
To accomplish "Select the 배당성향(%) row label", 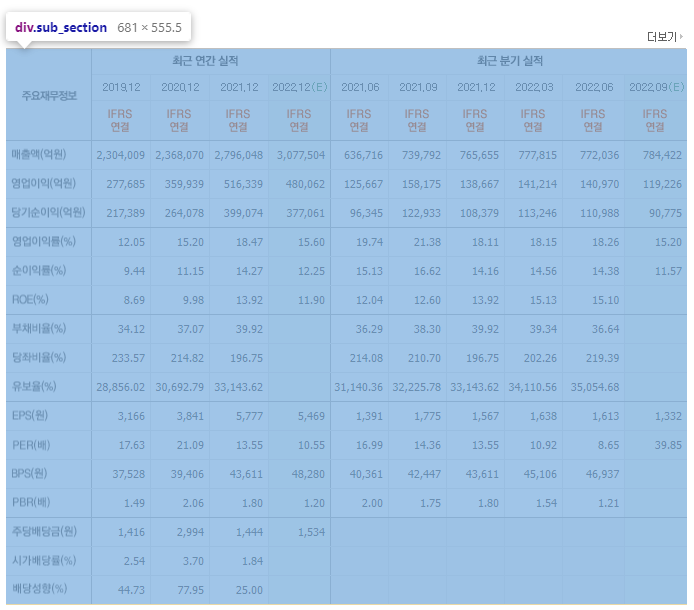I will pos(39,589).
